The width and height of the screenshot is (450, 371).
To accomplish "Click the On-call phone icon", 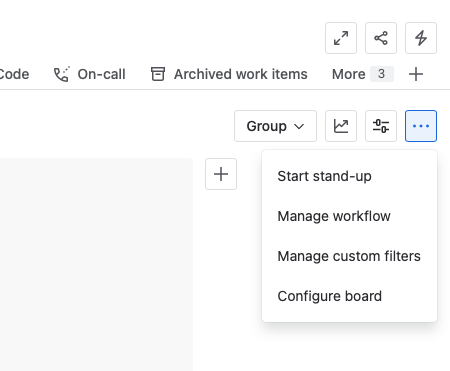I will pyautogui.click(x=62, y=74).
